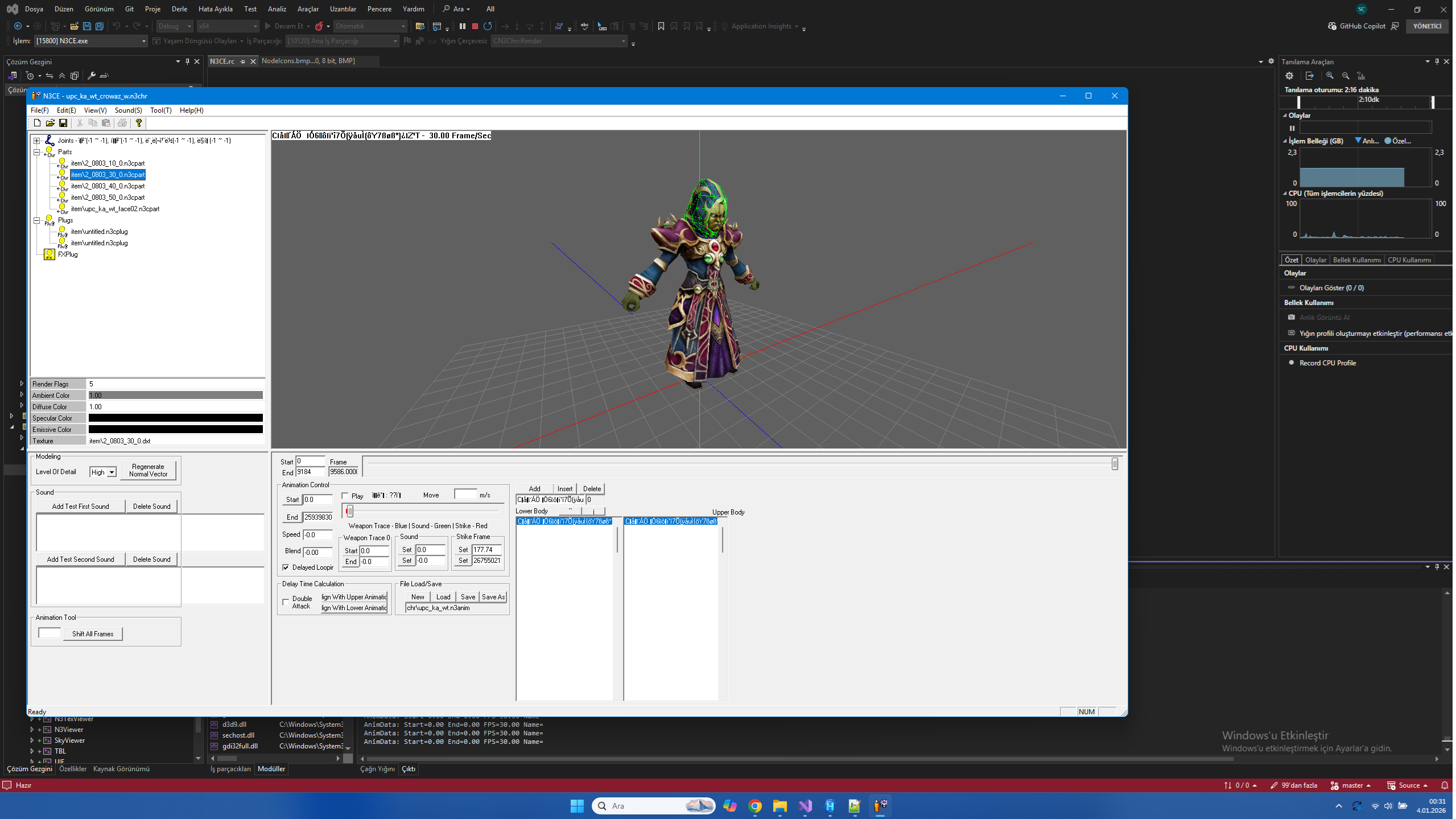Viewport: 1456px width, 819px height.
Task: Open the x64 platform dropdown
Action: pos(228,26)
